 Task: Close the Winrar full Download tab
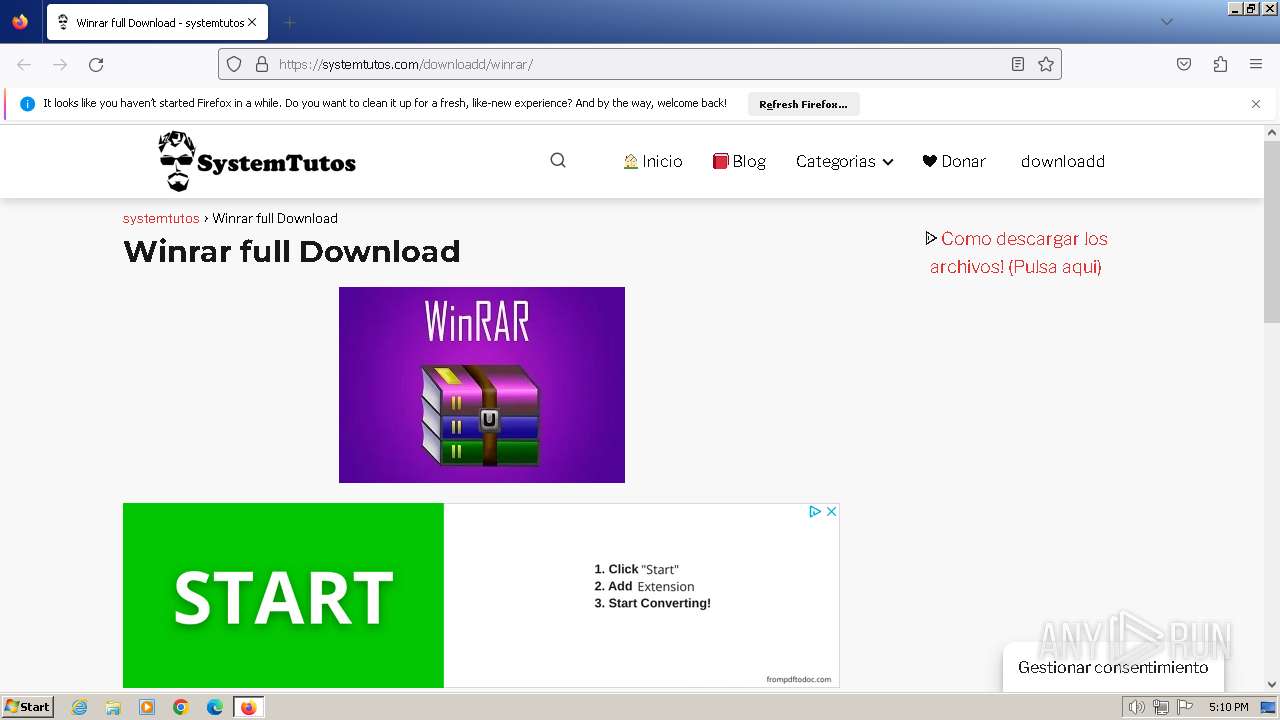coord(252,22)
